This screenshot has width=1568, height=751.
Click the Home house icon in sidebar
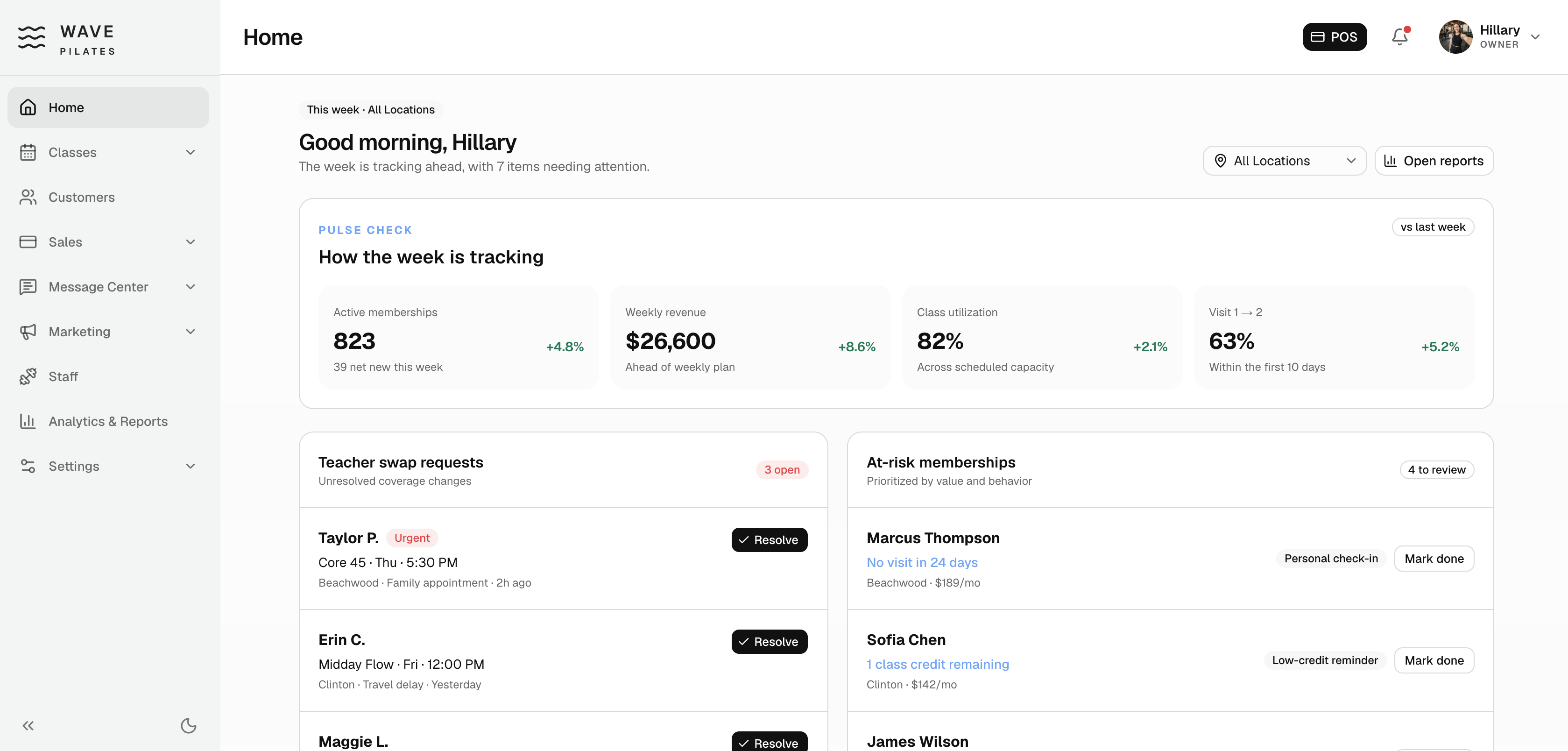pyautogui.click(x=28, y=107)
